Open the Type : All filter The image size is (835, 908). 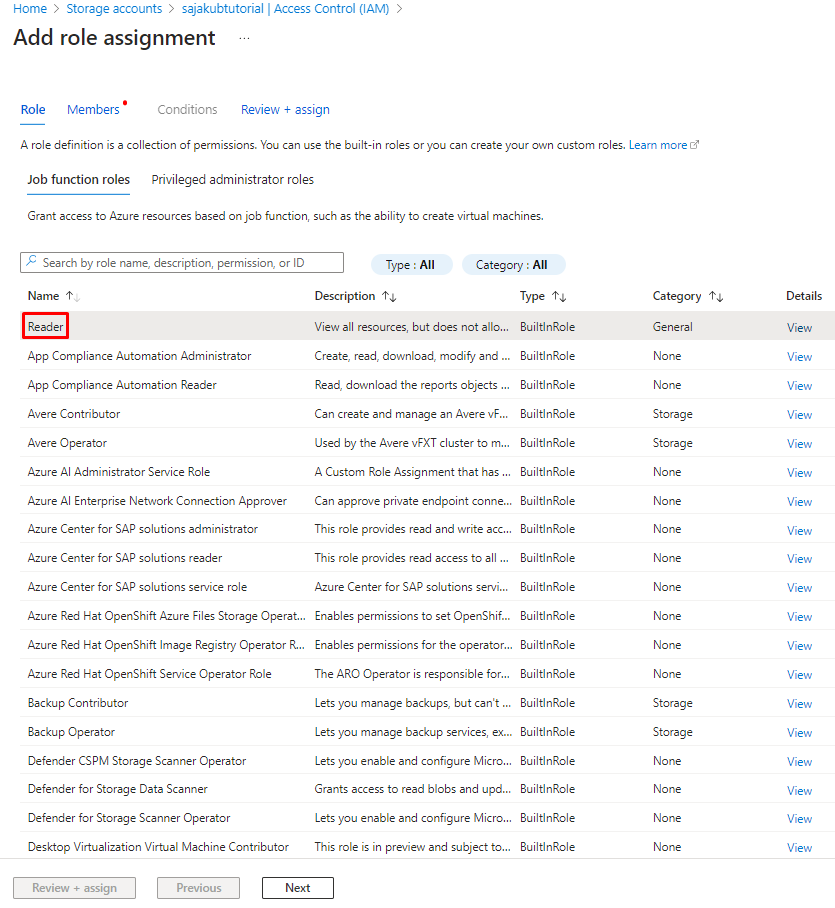(x=411, y=265)
